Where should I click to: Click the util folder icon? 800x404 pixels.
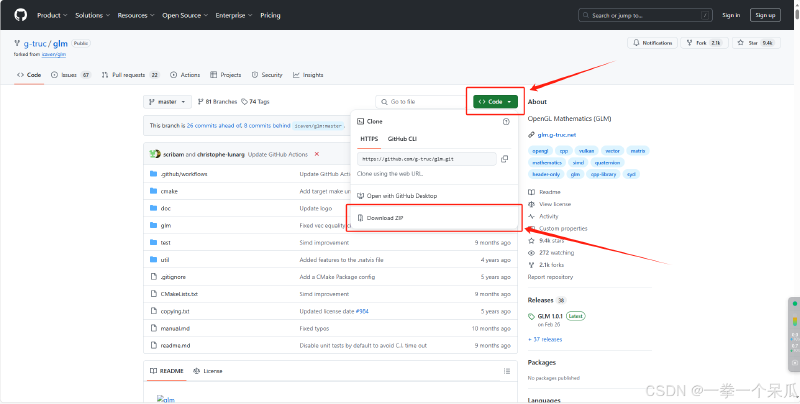coord(154,260)
